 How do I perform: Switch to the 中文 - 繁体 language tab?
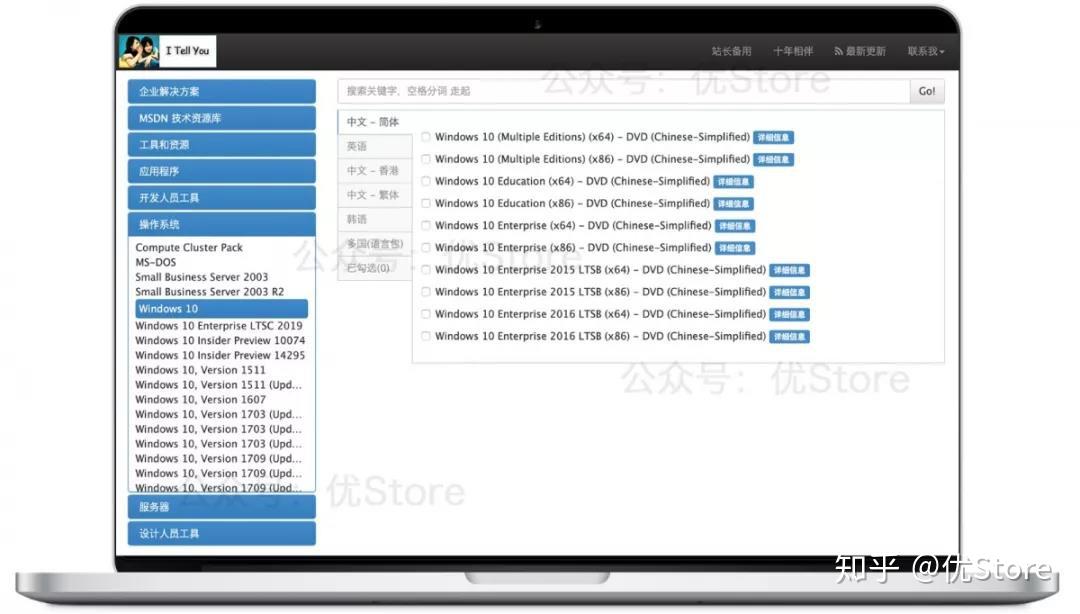[x=375, y=195]
